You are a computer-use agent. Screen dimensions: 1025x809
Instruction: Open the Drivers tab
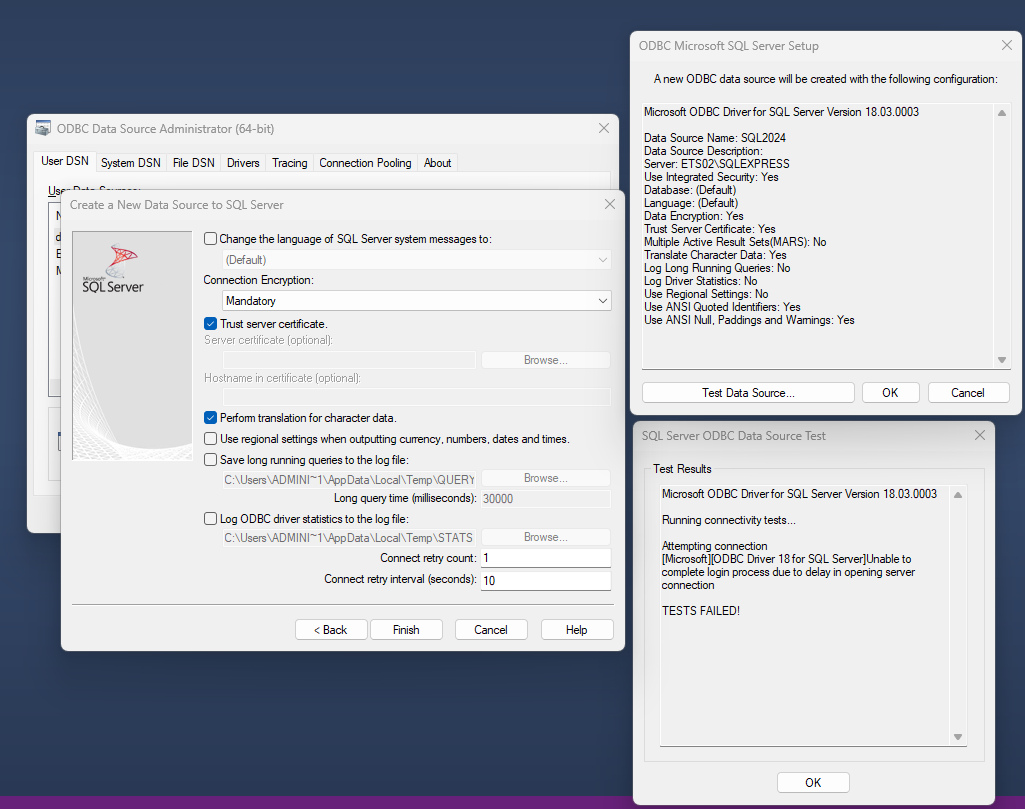(243, 163)
